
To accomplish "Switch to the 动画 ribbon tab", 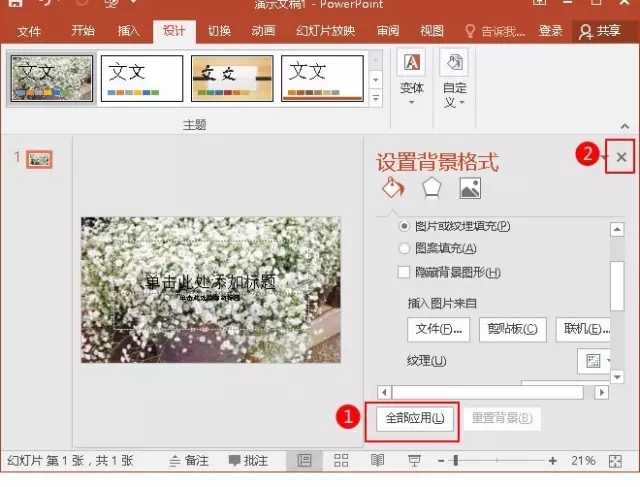I will pos(263,31).
